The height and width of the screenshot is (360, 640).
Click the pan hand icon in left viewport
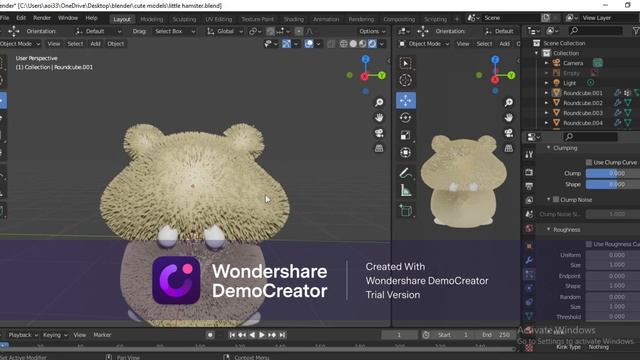point(379,118)
